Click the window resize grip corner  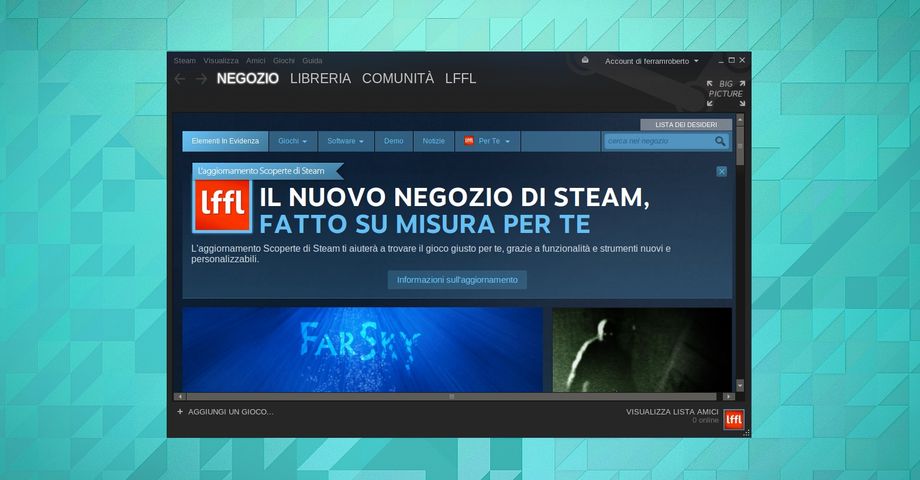[x=746, y=433]
